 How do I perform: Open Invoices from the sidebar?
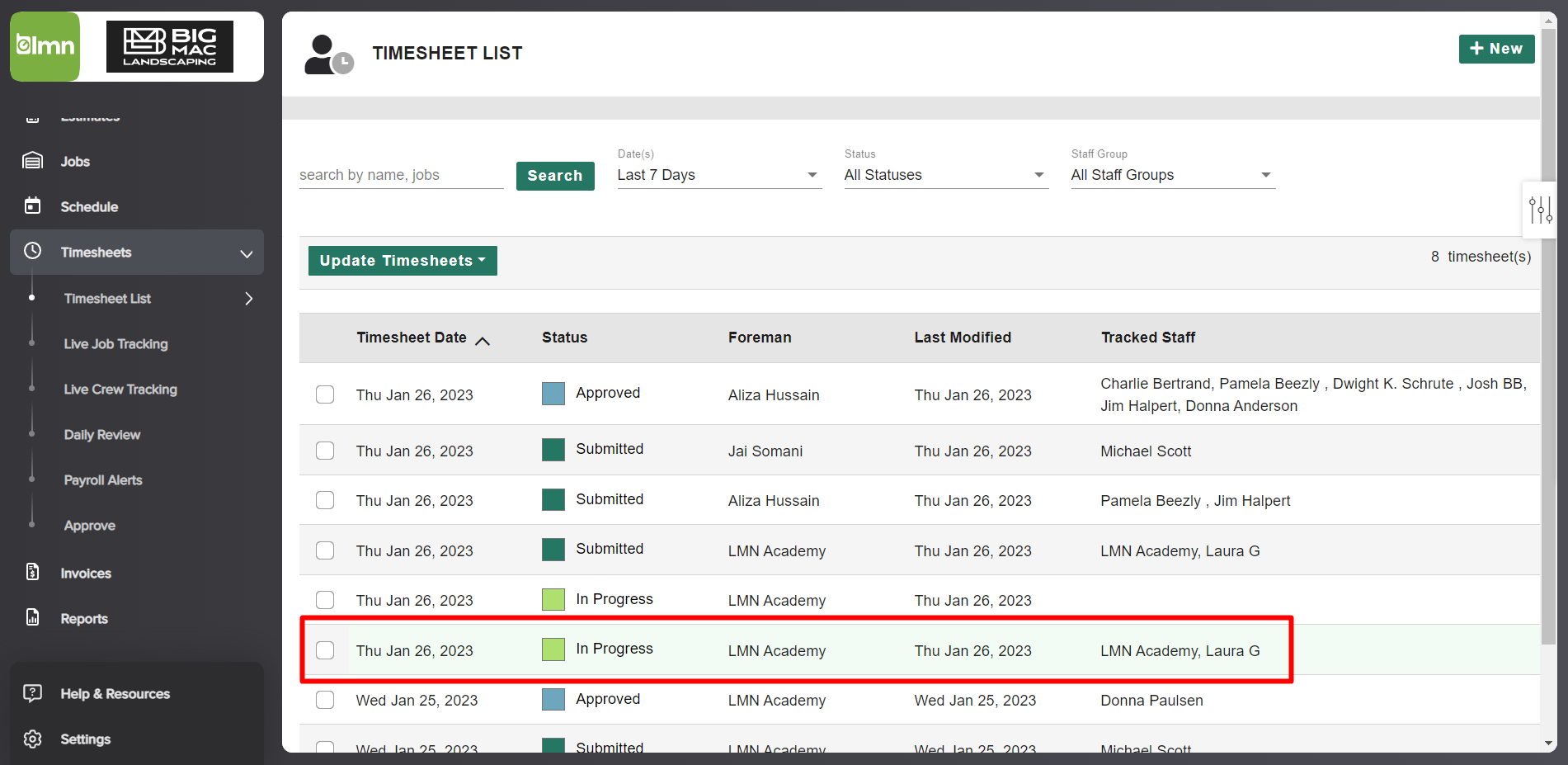pos(86,574)
